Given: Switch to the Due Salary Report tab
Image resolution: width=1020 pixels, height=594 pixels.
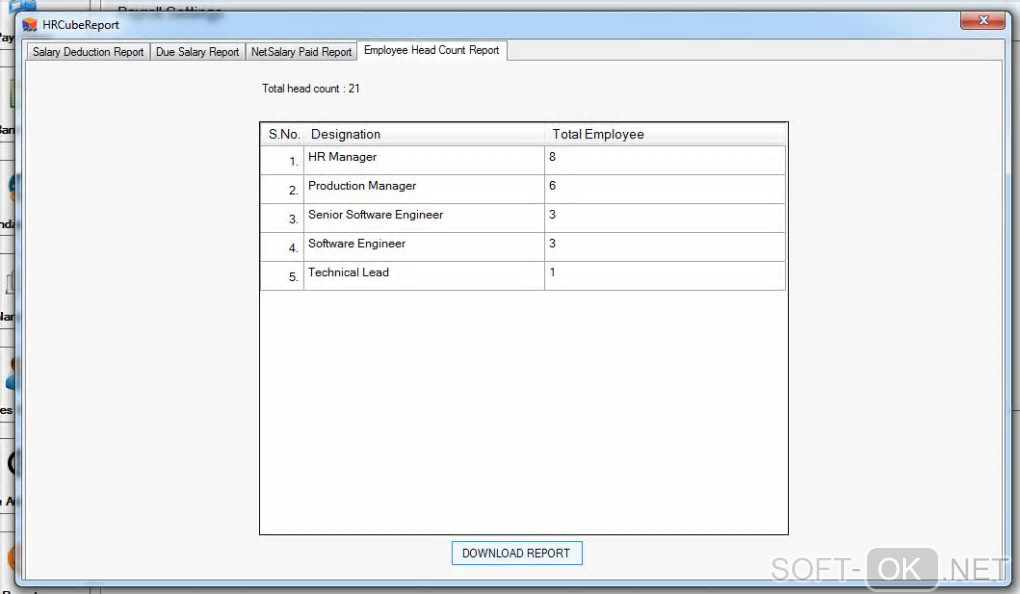Looking at the screenshot, I should point(198,52).
